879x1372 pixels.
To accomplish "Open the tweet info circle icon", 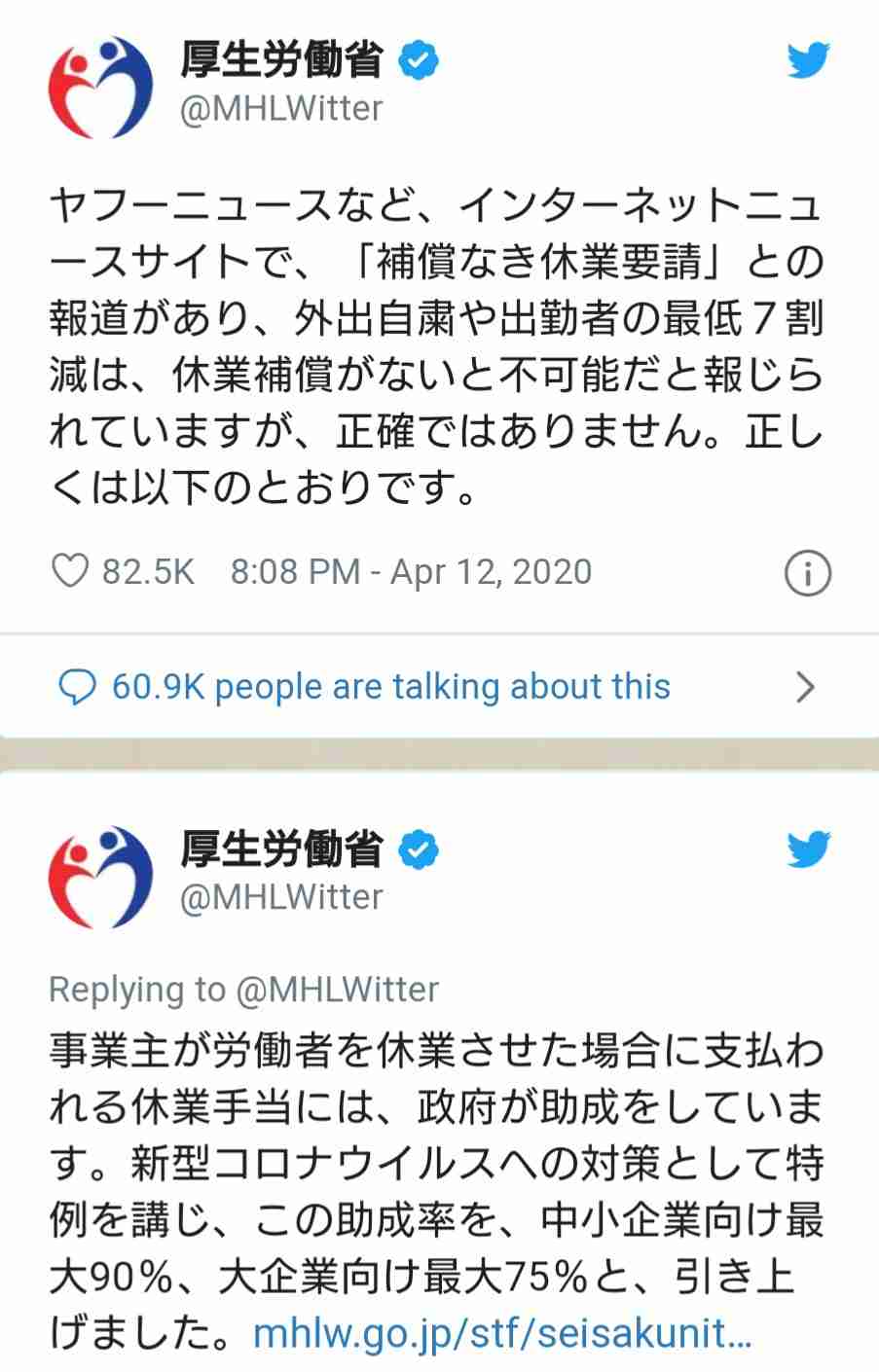I will point(807,573).
